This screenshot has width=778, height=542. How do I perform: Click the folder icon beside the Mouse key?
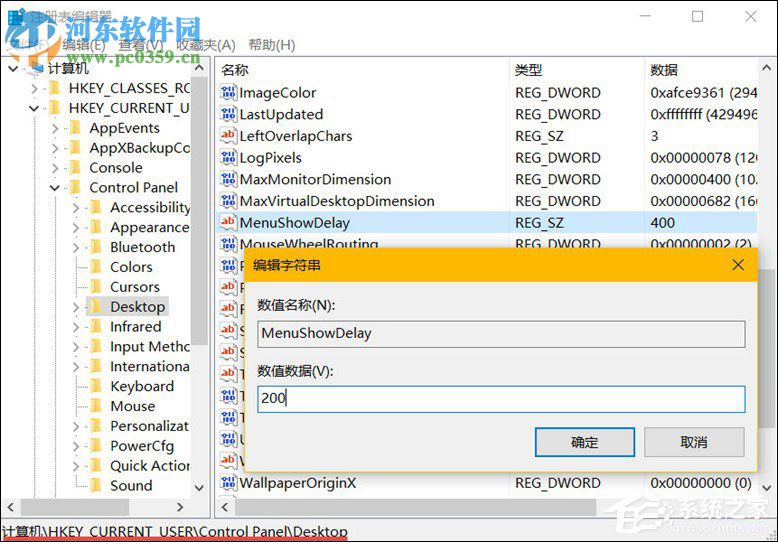tap(97, 406)
